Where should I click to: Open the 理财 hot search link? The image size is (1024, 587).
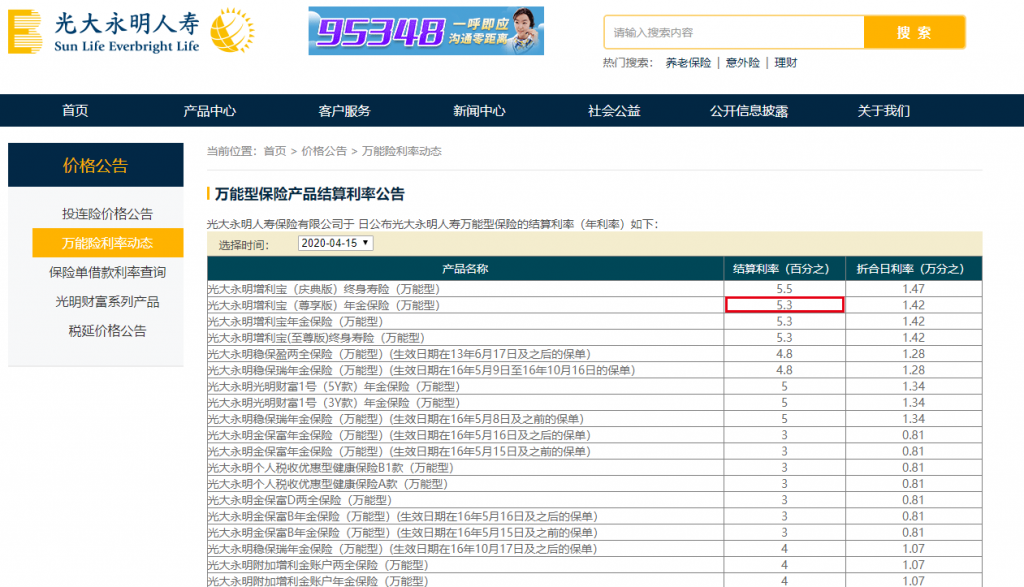click(786, 63)
